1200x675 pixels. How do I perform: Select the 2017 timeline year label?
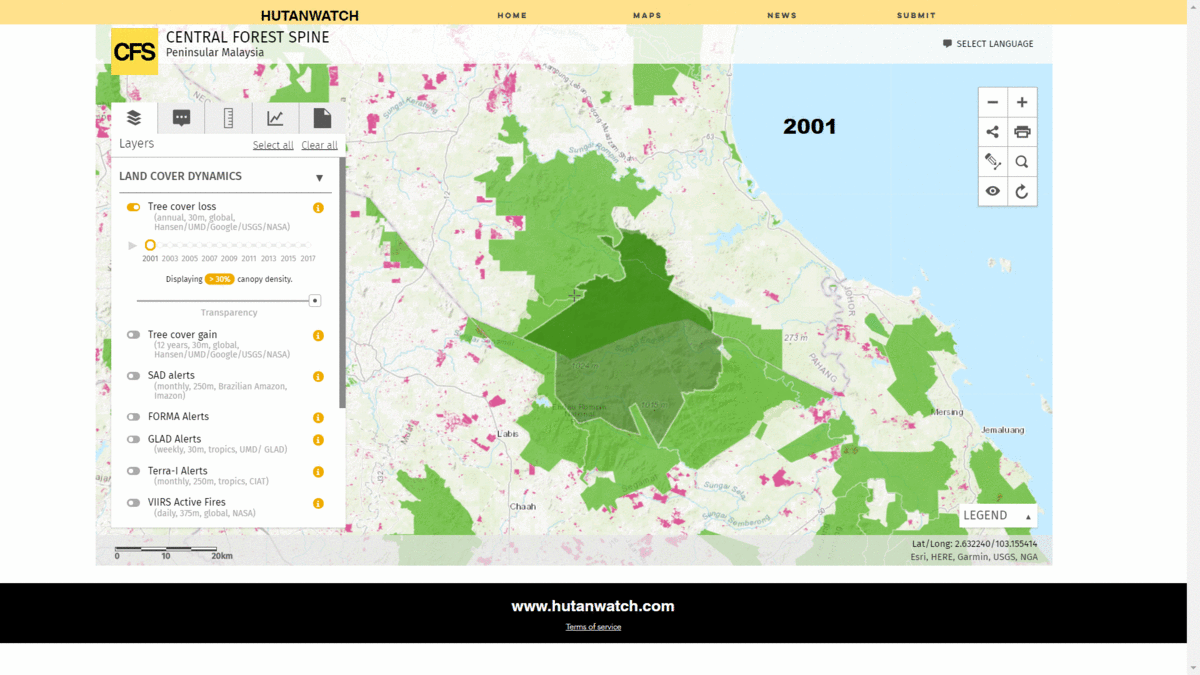(308, 259)
